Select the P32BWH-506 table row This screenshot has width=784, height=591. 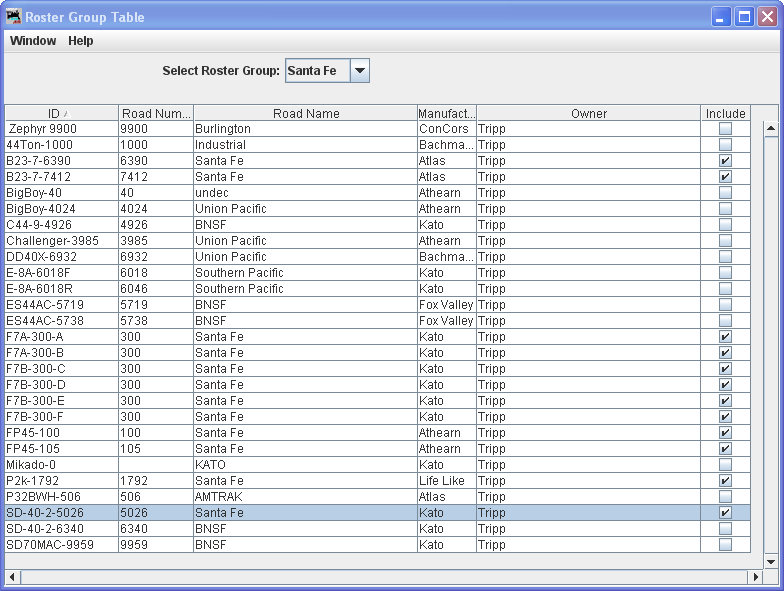tap(300, 497)
